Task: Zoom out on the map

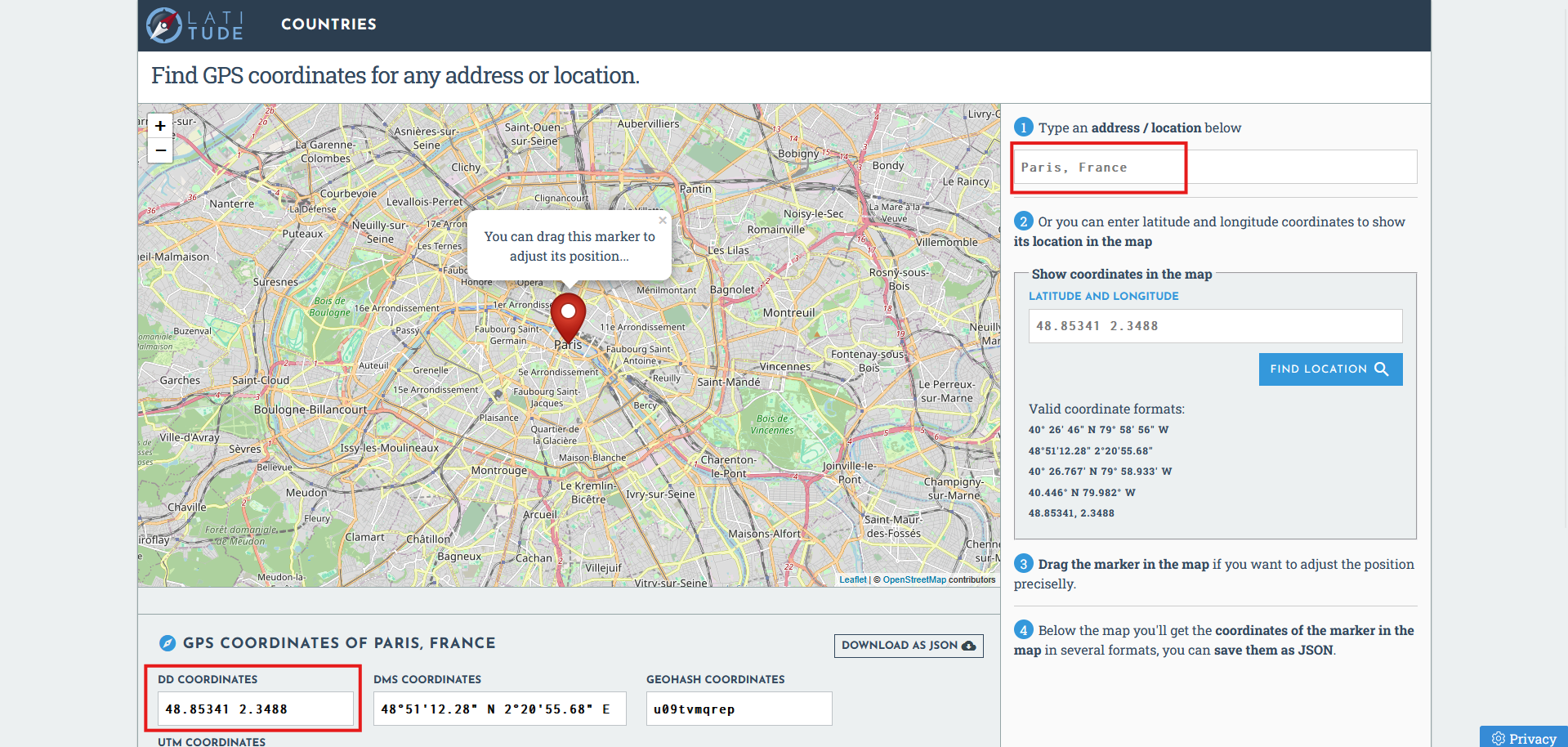Action: 160,150
